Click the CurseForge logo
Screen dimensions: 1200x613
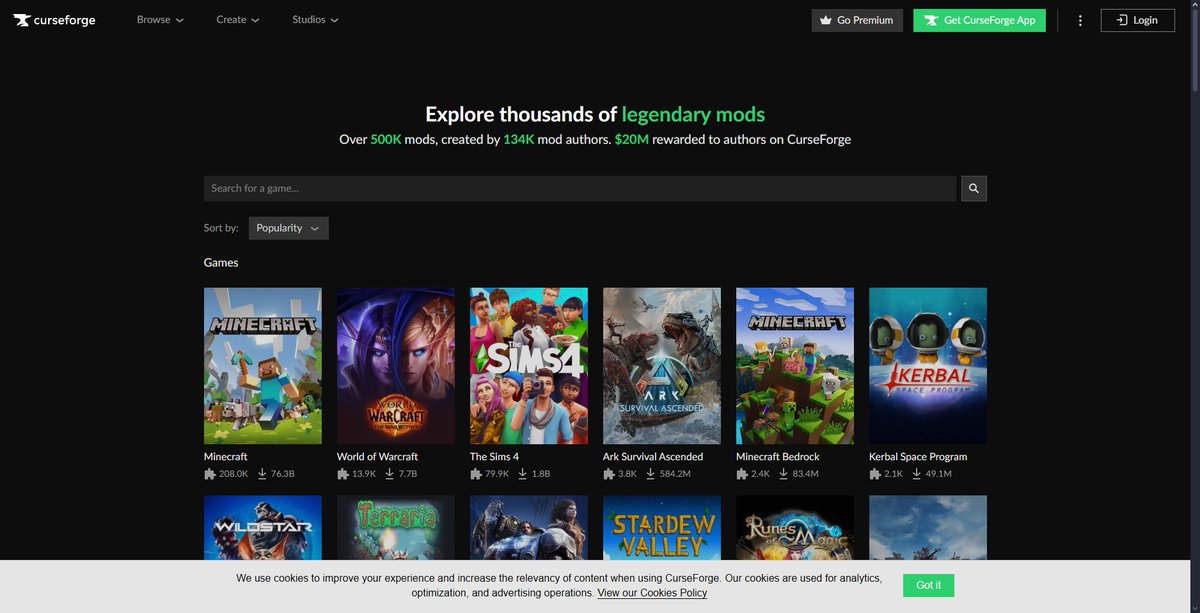(54, 19)
